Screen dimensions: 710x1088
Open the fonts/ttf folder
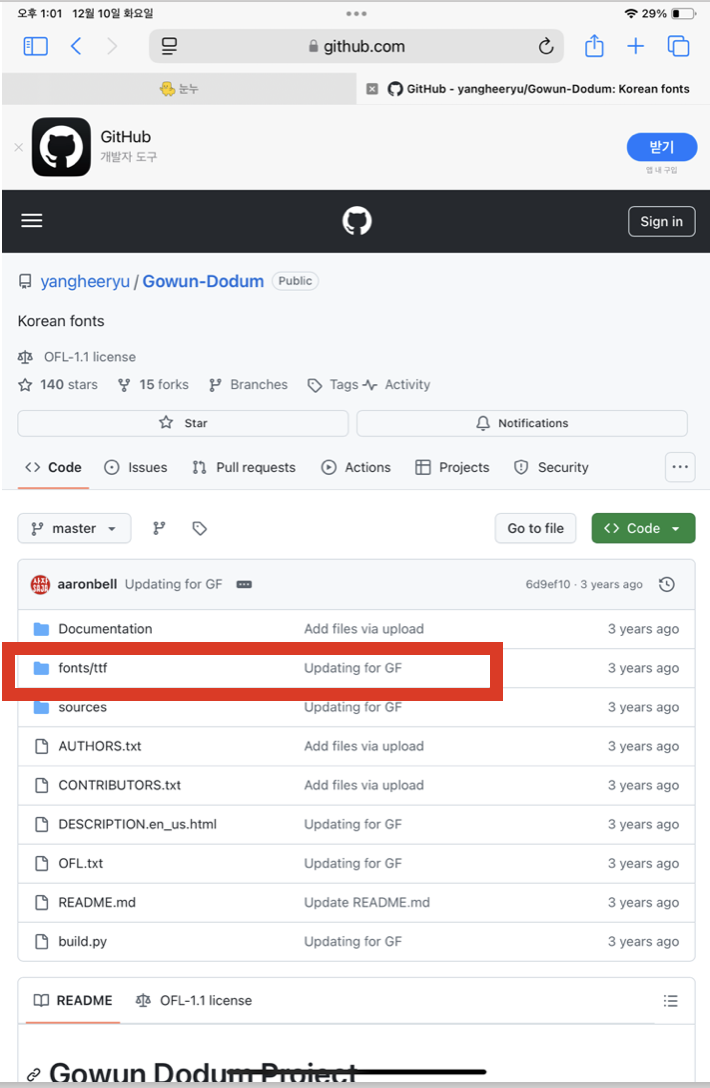click(83, 668)
